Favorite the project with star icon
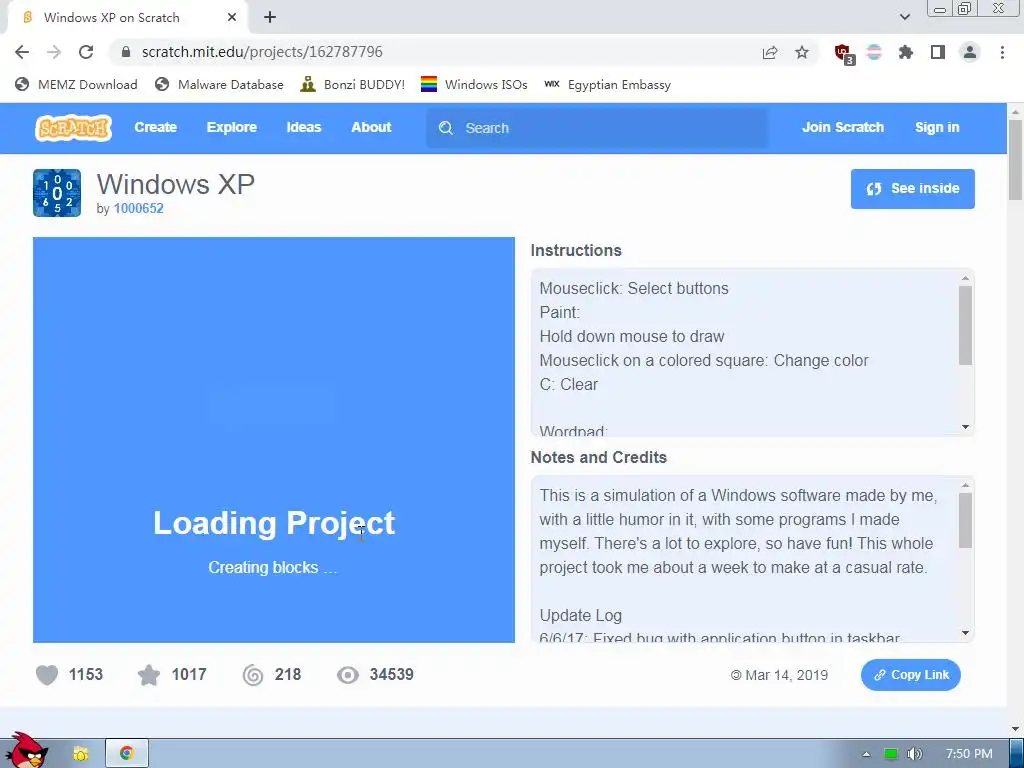 (x=149, y=675)
